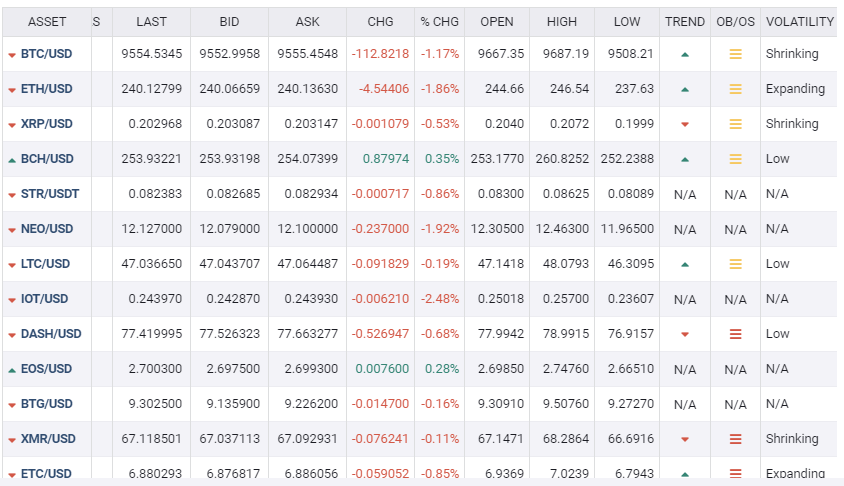844x486 pixels.
Task: Select the IOT/USD last price cell
Action: pos(151,299)
